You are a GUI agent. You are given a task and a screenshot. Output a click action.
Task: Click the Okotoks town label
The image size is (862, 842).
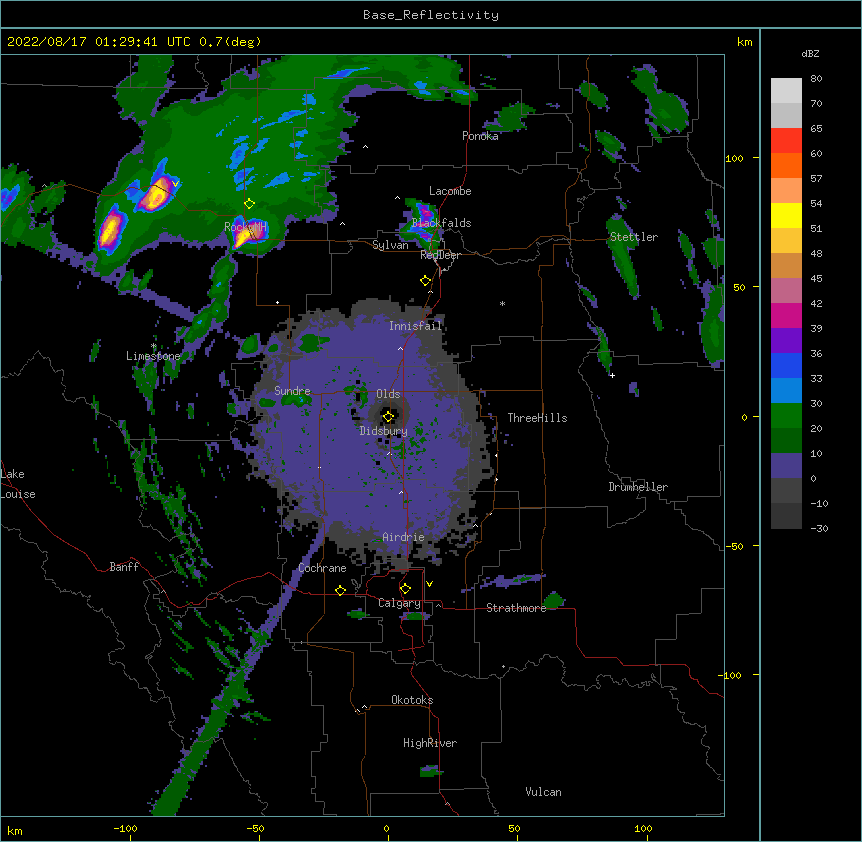[x=412, y=700]
